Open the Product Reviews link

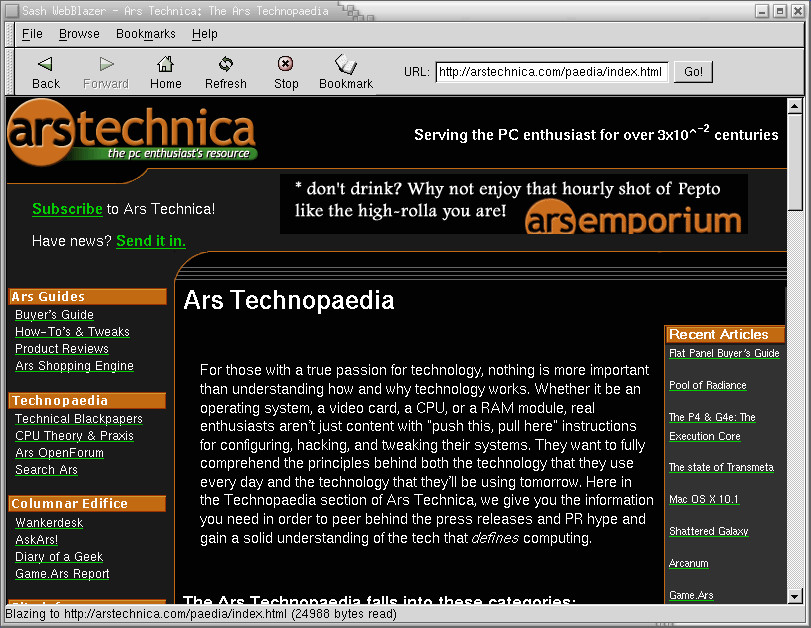coord(62,349)
